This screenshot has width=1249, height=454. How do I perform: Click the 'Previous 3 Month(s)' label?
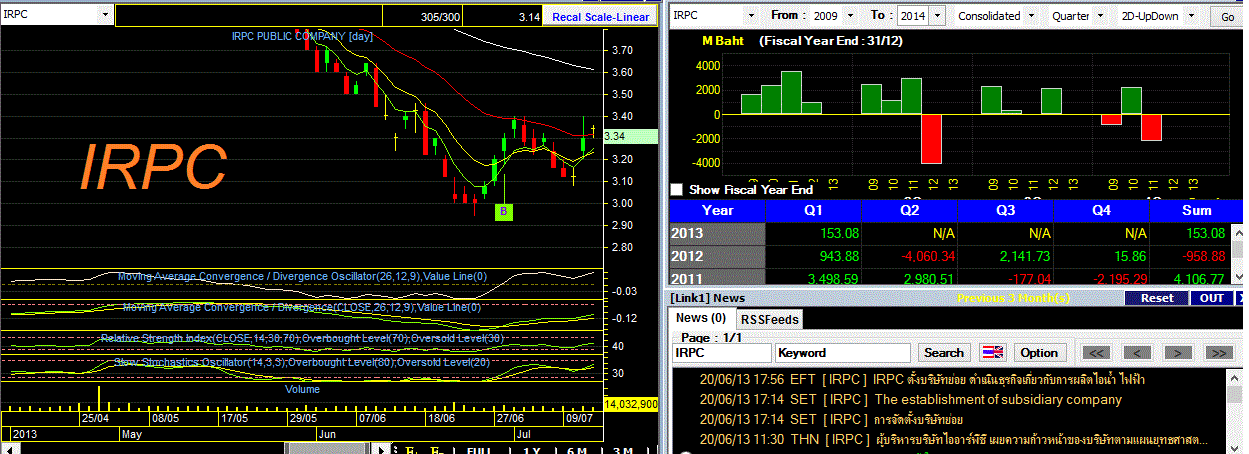(1013, 298)
